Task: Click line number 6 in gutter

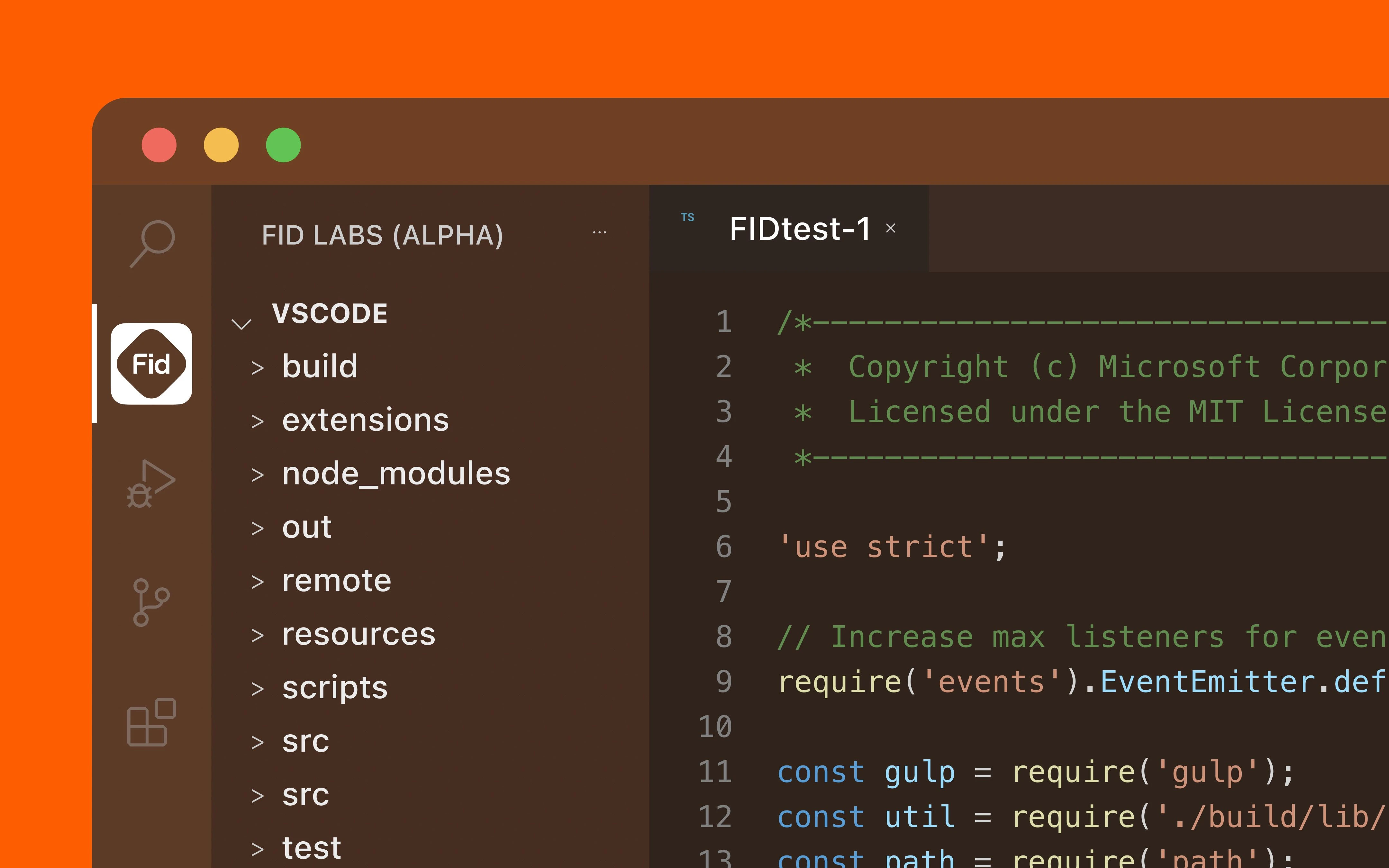Action: click(x=724, y=547)
